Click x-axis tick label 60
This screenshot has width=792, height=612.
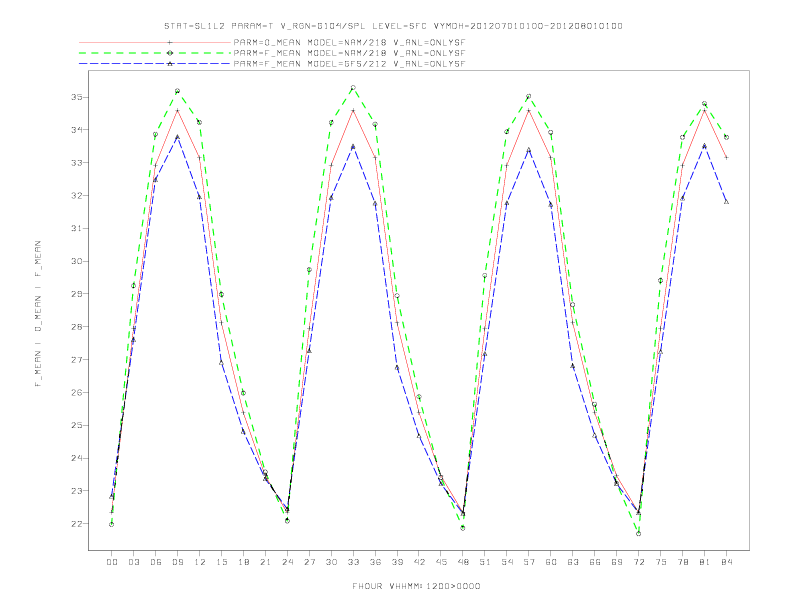551,562
